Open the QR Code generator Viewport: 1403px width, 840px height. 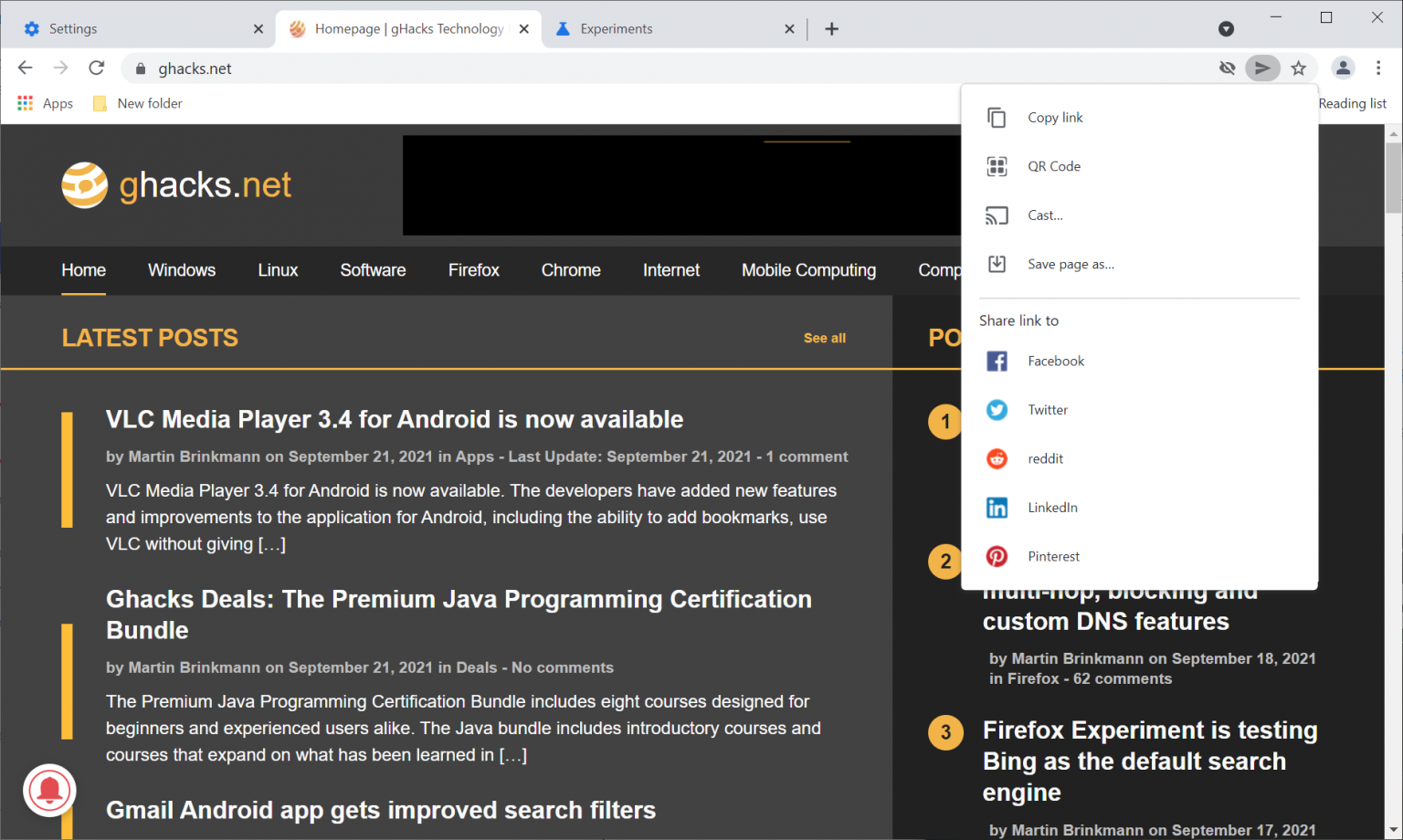(x=997, y=166)
